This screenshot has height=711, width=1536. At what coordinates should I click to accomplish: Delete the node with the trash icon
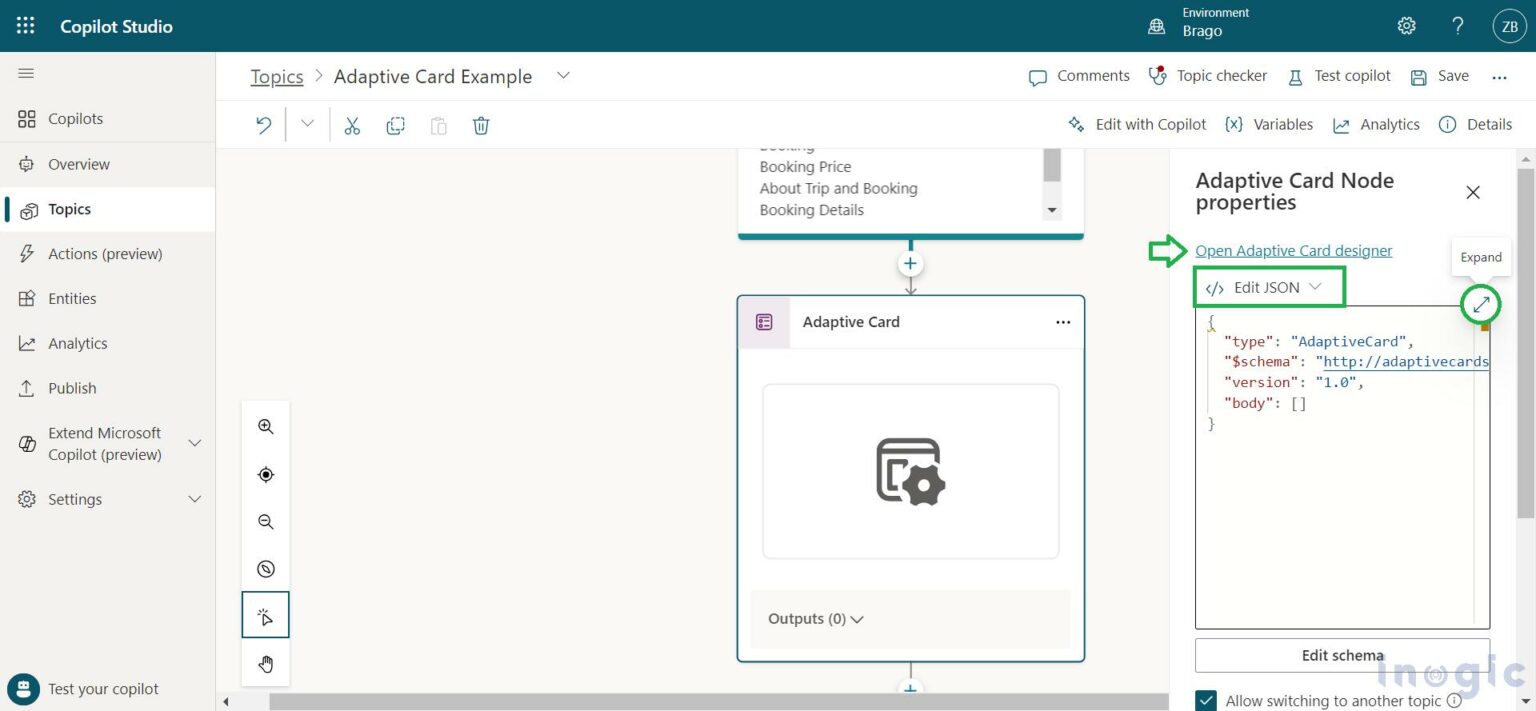481,124
